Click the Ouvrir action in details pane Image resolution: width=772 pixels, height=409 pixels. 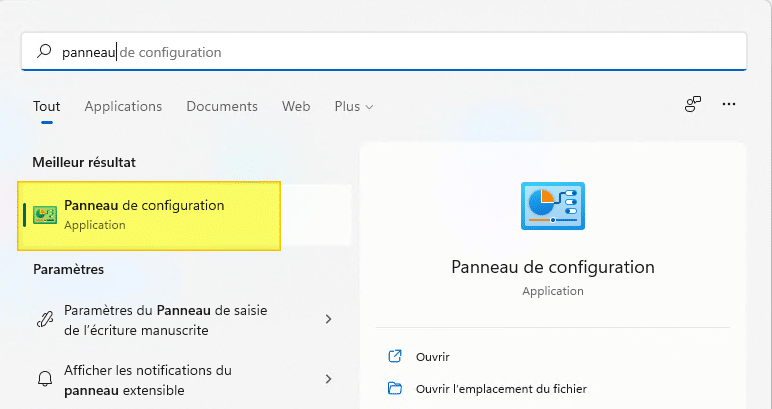(x=433, y=356)
